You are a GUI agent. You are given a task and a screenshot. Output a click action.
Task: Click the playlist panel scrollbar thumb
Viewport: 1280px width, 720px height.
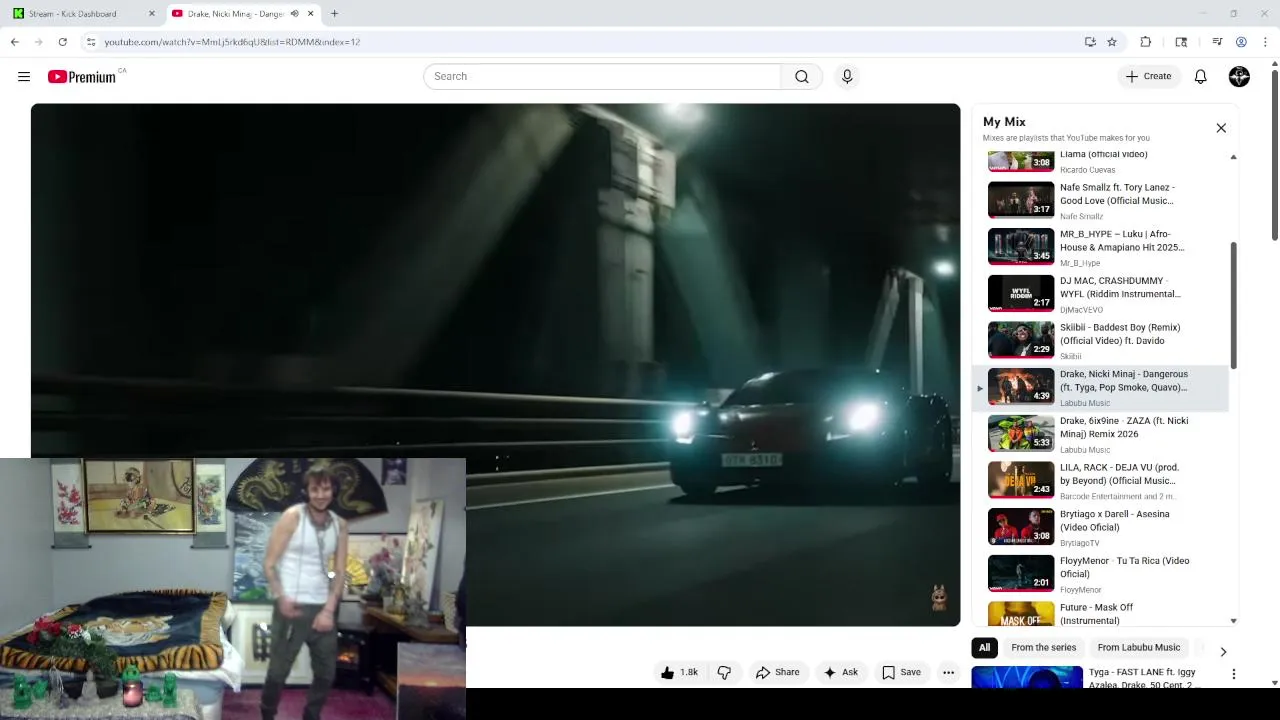(1233, 305)
